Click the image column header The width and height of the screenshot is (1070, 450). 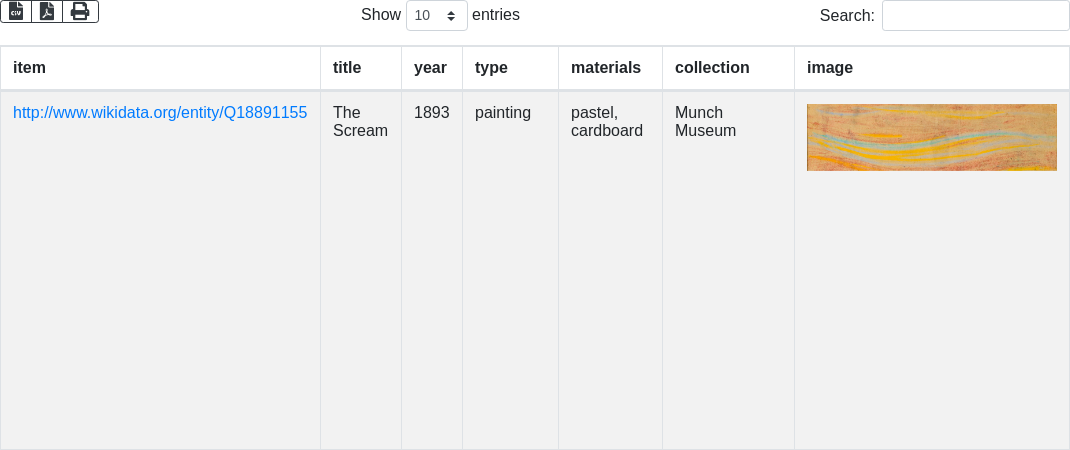pos(830,68)
